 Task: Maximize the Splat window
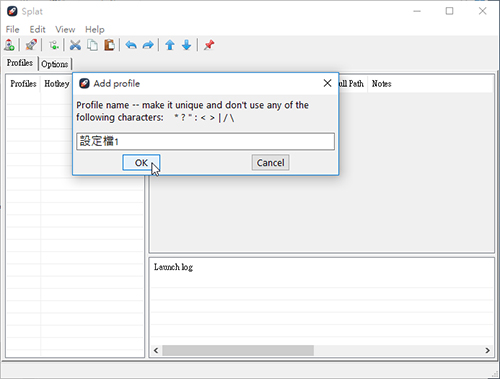449,11
